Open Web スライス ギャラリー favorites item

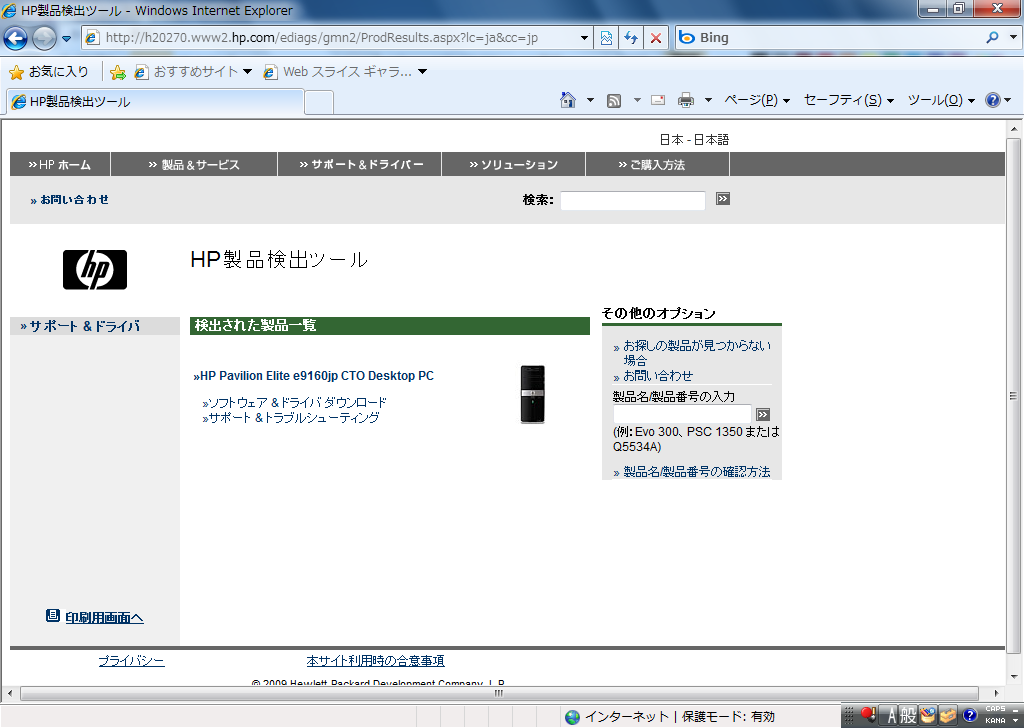[345, 72]
